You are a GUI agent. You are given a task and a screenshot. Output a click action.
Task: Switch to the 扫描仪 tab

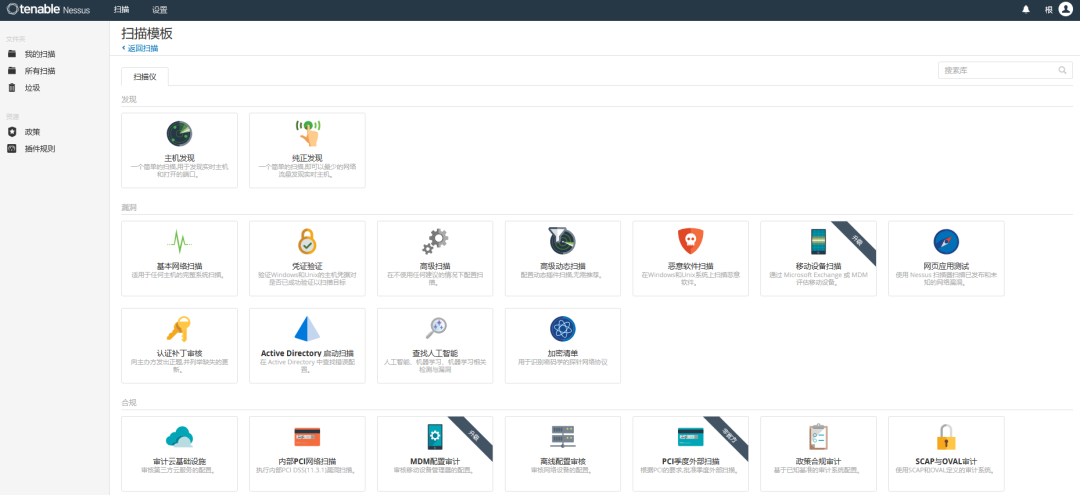[x=145, y=76]
